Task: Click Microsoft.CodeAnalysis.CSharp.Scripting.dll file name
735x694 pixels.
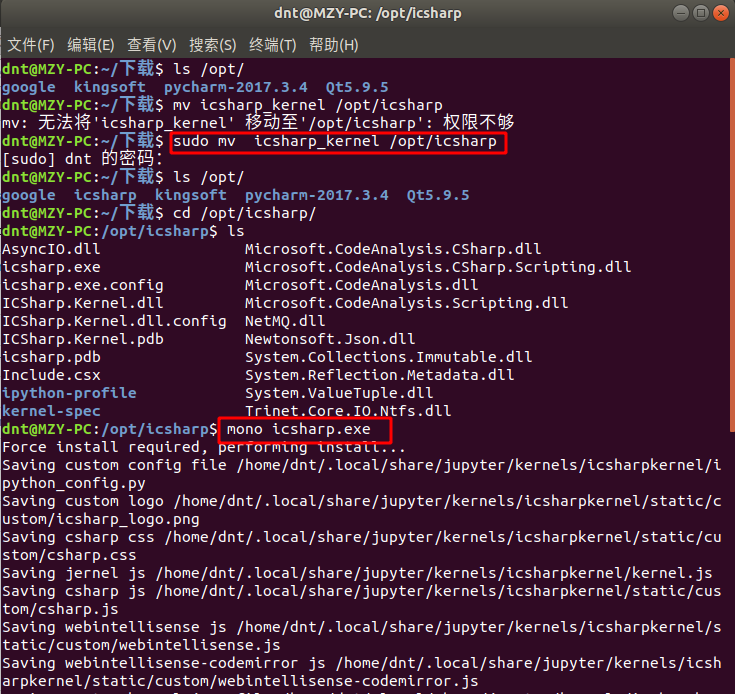Action: [438, 267]
